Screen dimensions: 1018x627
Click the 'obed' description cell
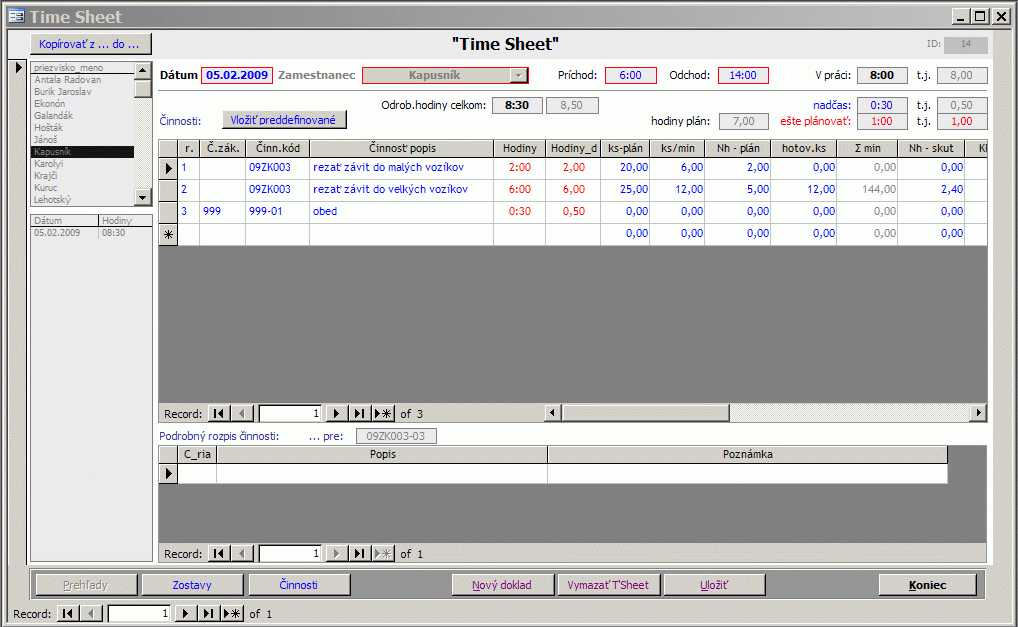401,212
